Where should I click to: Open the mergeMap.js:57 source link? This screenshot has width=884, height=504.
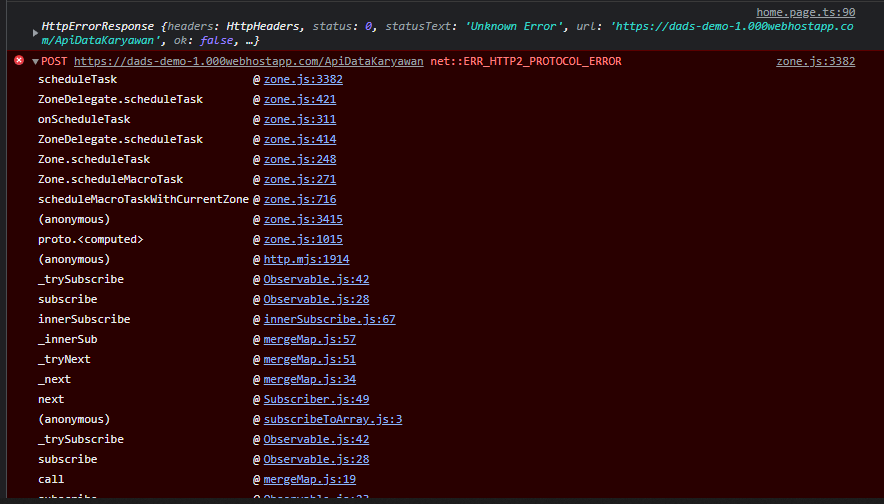[x=310, y=339]
